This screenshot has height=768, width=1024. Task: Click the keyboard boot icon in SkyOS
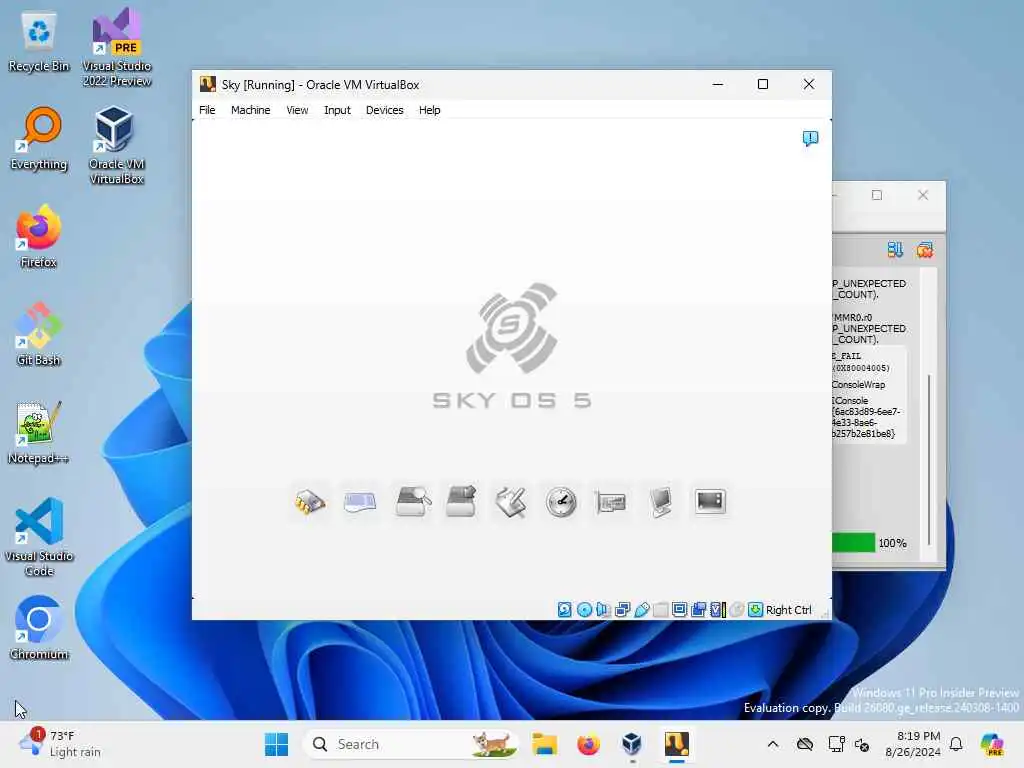click(x=360, y=502)
